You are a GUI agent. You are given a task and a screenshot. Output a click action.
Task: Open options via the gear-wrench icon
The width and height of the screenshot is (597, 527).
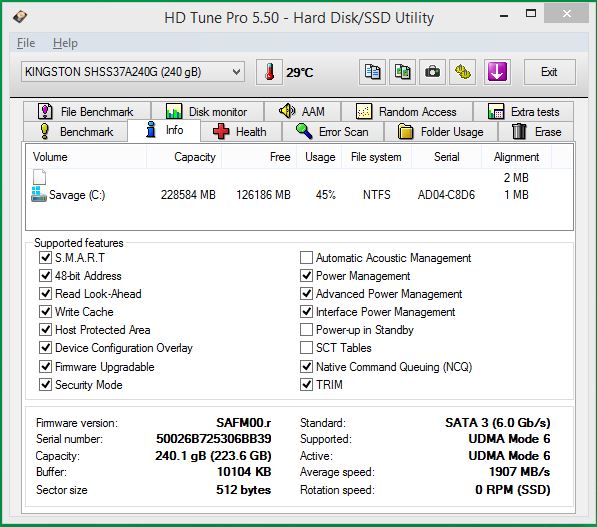click(463, 72)
